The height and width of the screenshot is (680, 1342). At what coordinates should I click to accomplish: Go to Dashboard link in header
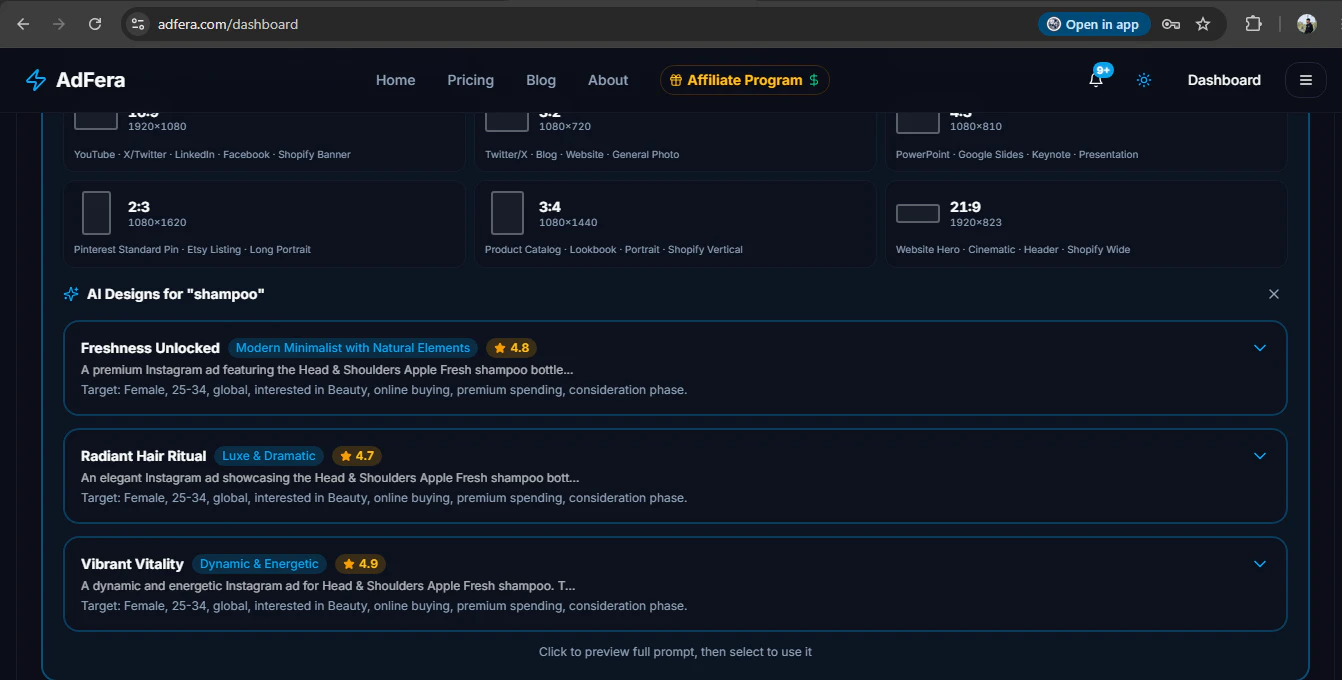pyautogui.click(x=1224, y=80)
